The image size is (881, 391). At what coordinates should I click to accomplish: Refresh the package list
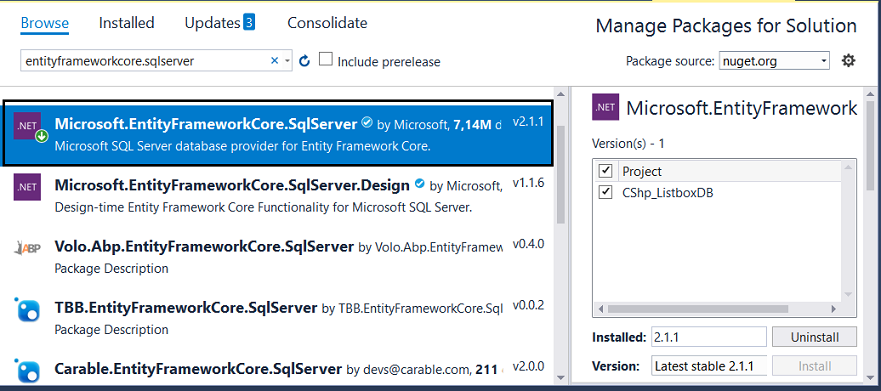tap(305, 61)
